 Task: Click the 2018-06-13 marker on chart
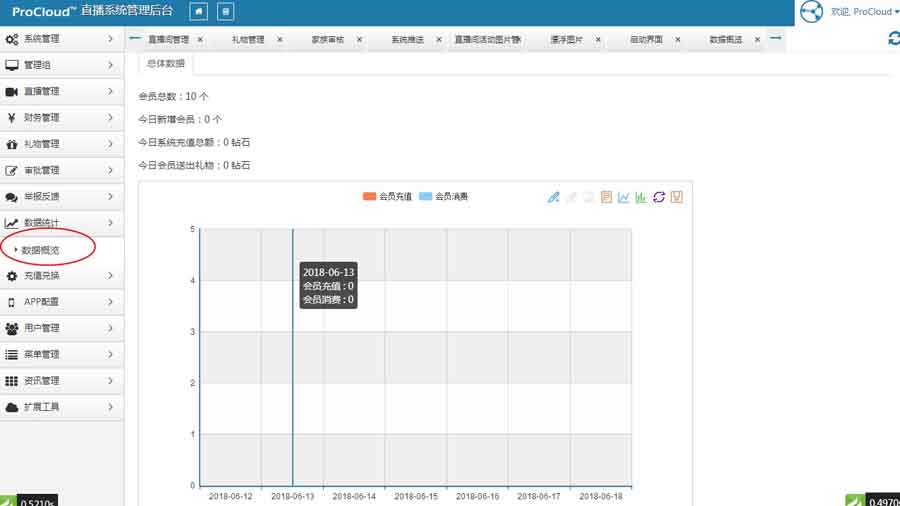pyautogui.click(x=293, y=360)
